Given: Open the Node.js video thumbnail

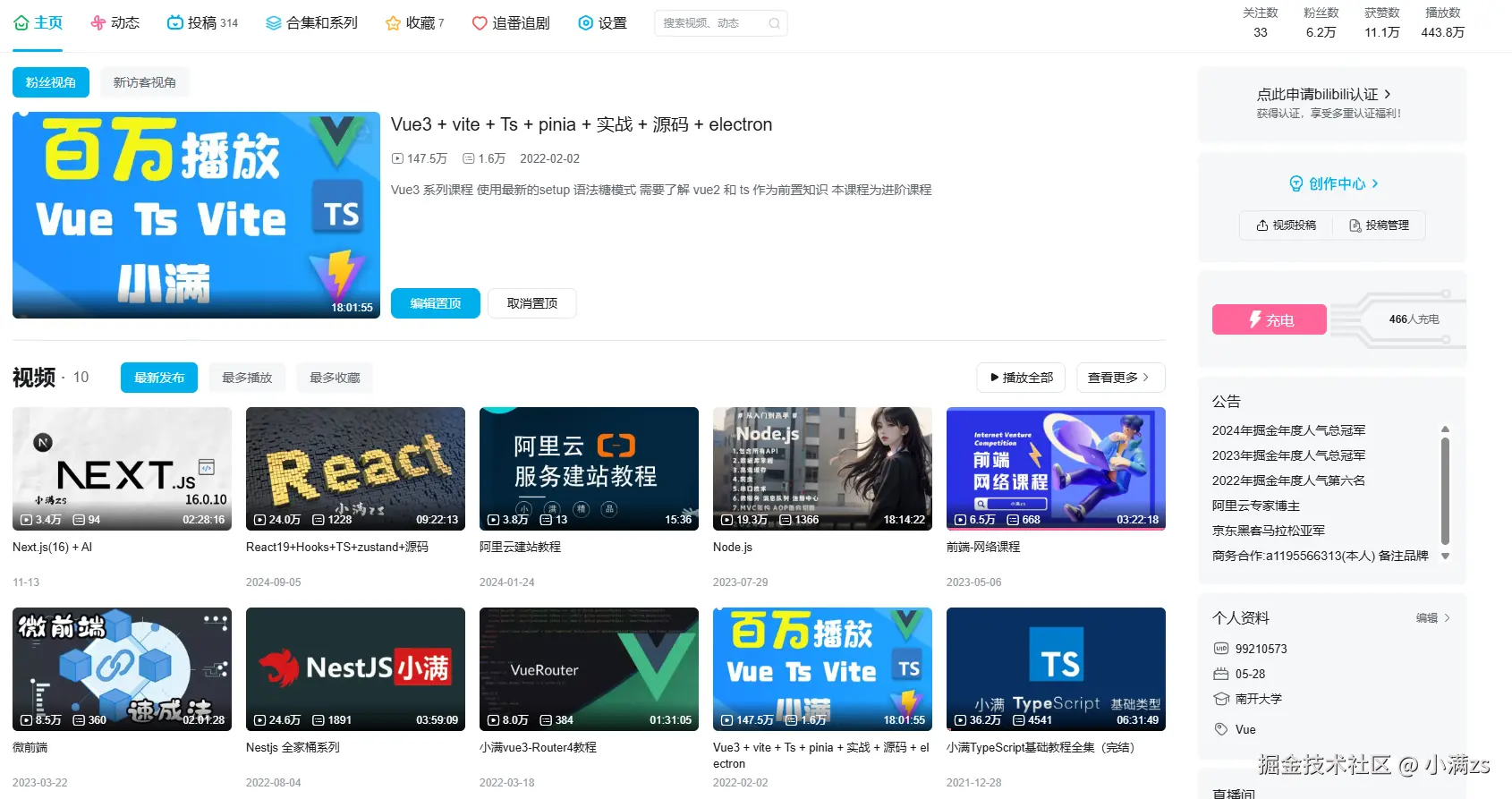Looking at the screenshot, I should coord(822,469).
